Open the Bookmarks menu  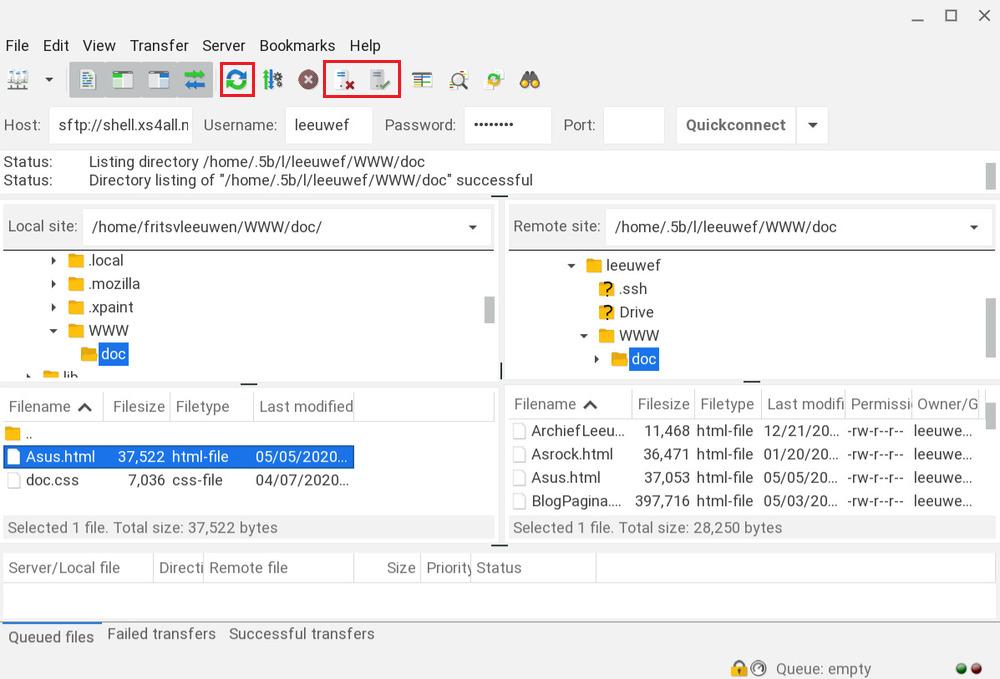(x=297, y=46)
